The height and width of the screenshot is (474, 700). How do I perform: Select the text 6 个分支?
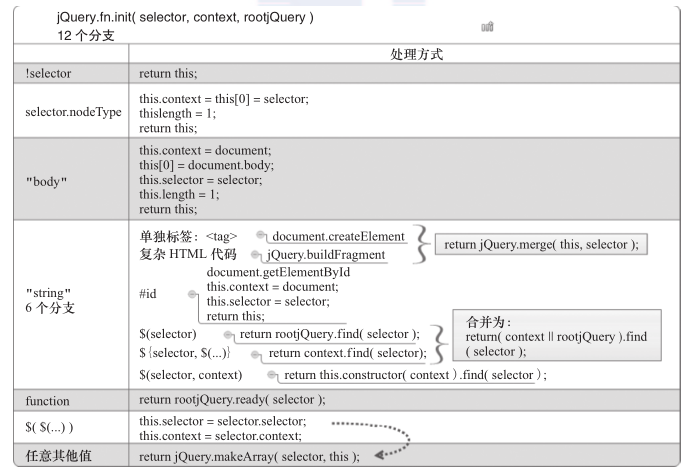pos(50,308)
